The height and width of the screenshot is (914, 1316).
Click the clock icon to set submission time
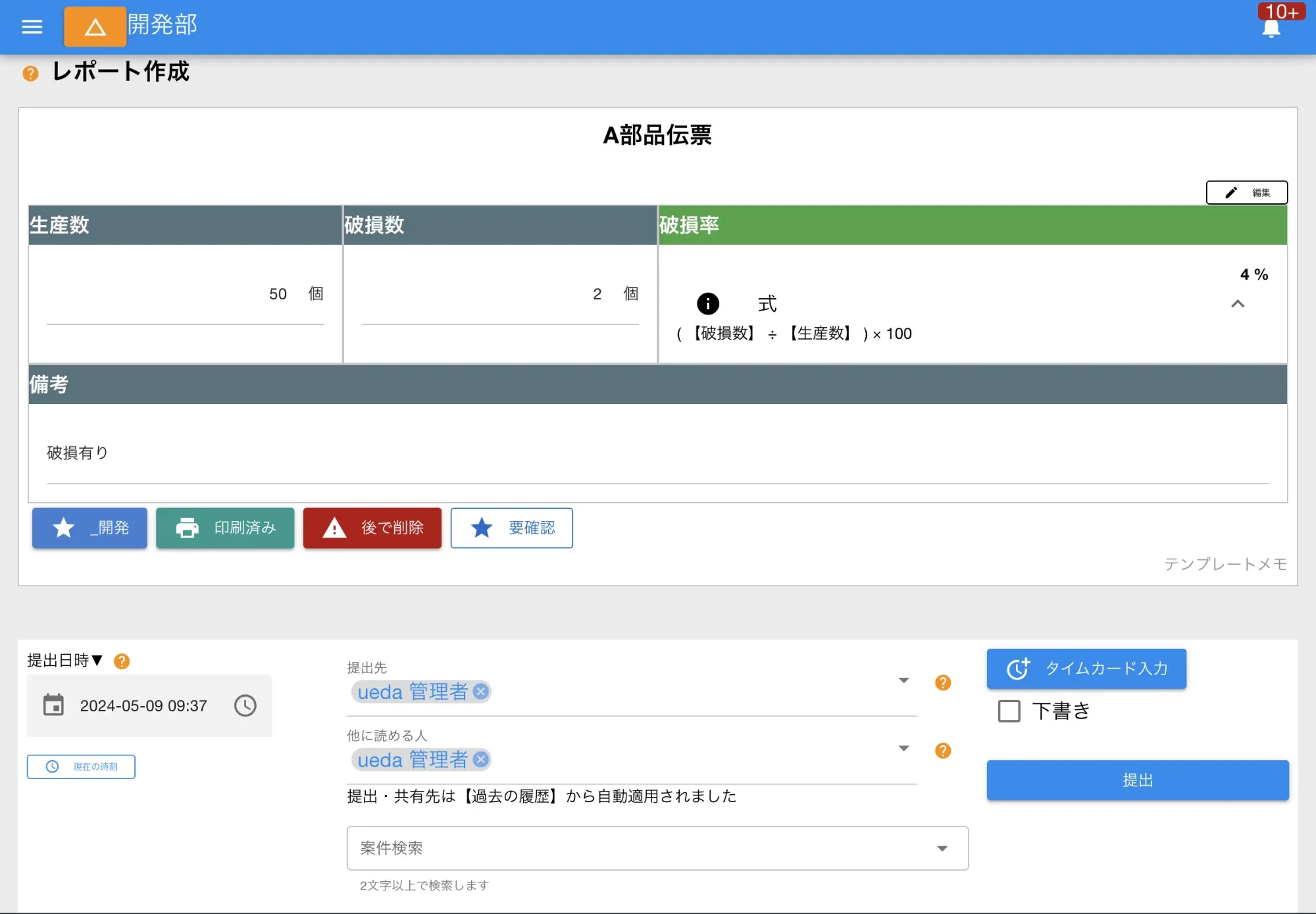point(245,705)
